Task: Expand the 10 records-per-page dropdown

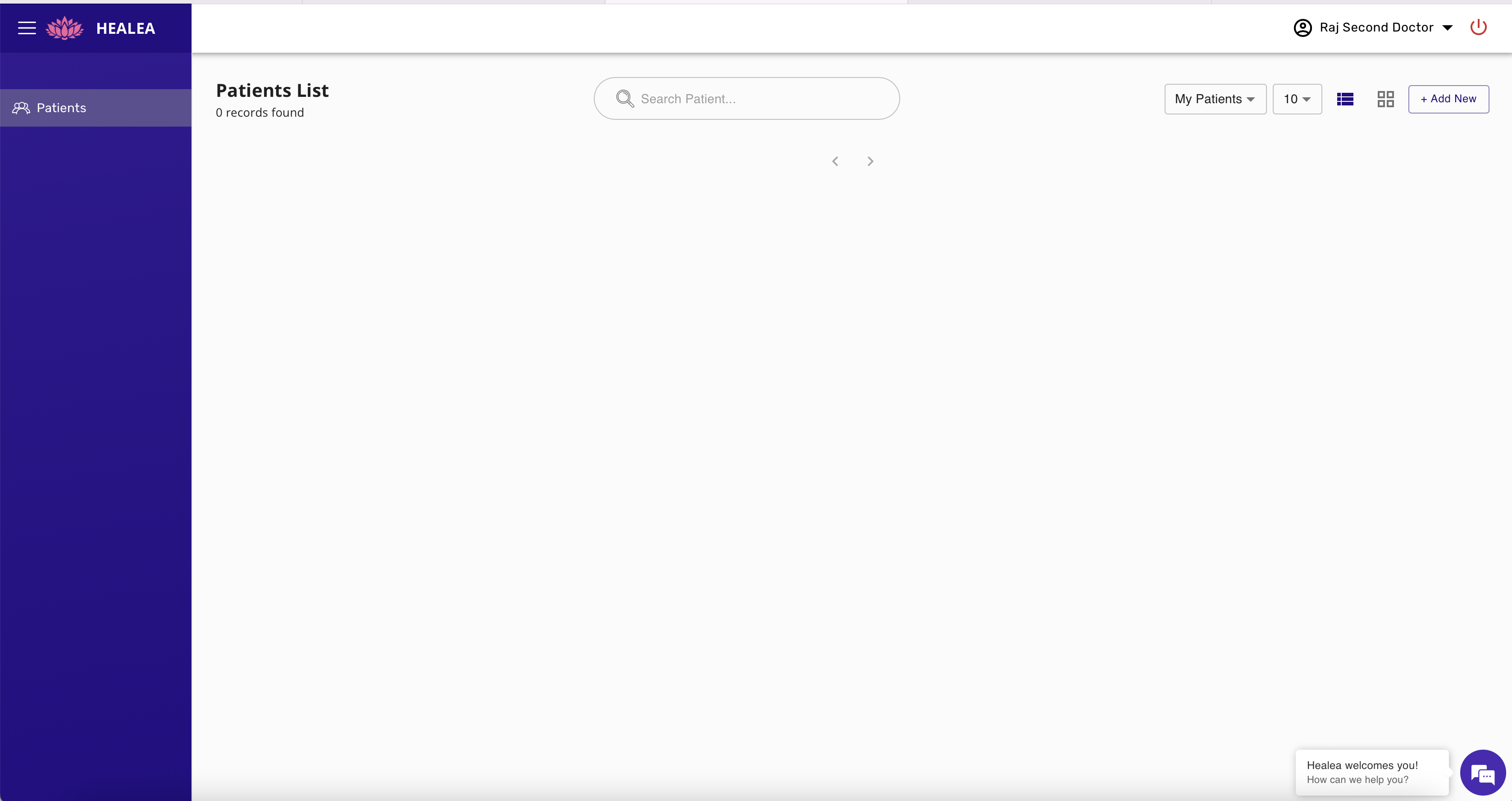Action: (1297, 99)
